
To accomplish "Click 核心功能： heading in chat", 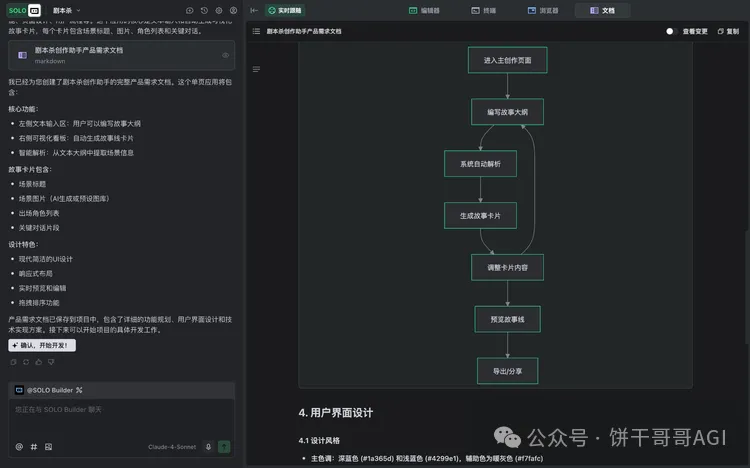I will pyautogui.click(x=23, y=109).
